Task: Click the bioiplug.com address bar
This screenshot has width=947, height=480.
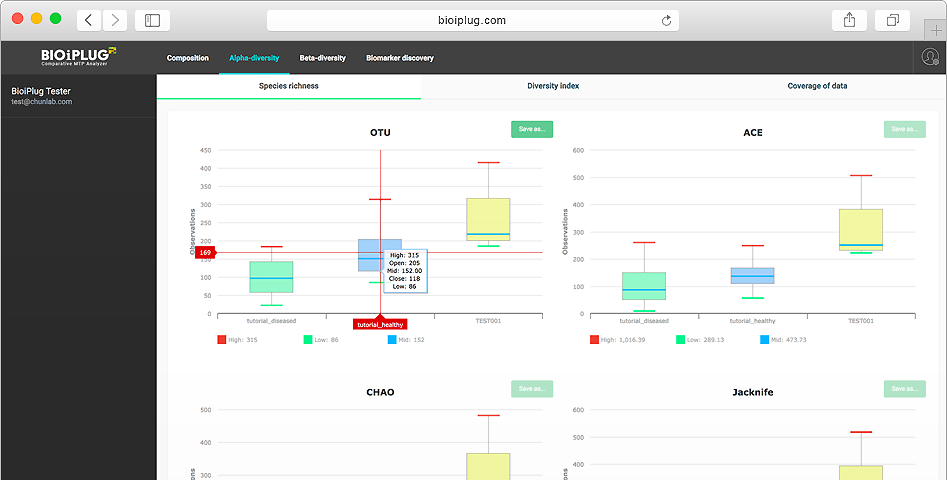Action: coord(473,21)
